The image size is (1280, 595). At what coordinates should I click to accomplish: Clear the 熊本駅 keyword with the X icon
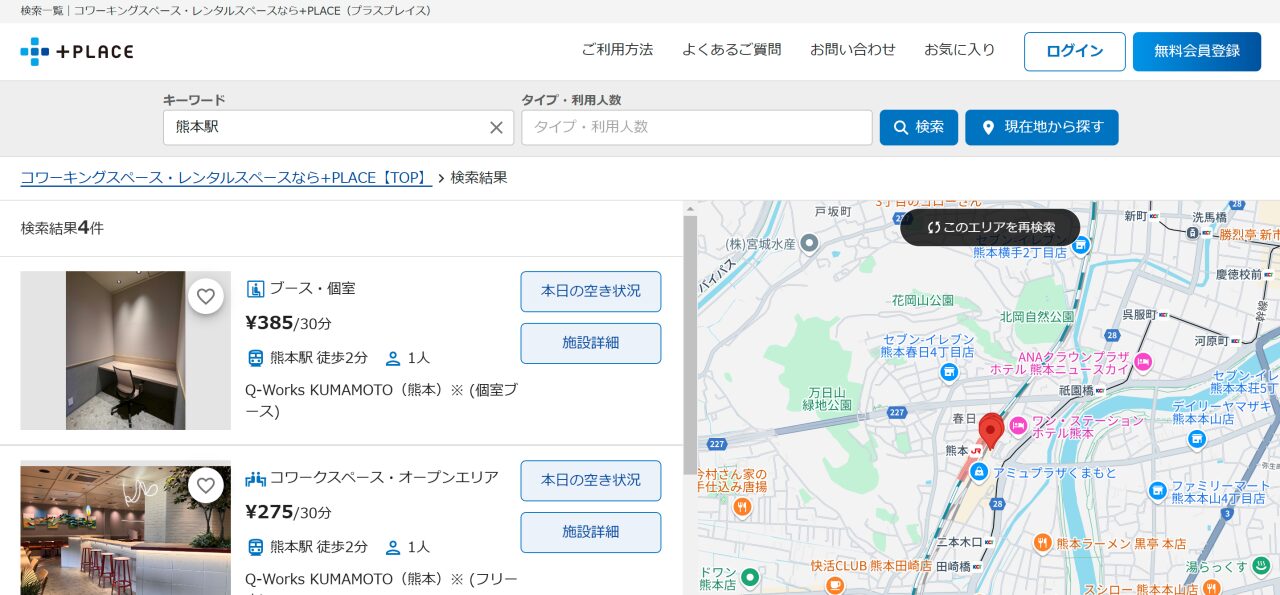496,128
